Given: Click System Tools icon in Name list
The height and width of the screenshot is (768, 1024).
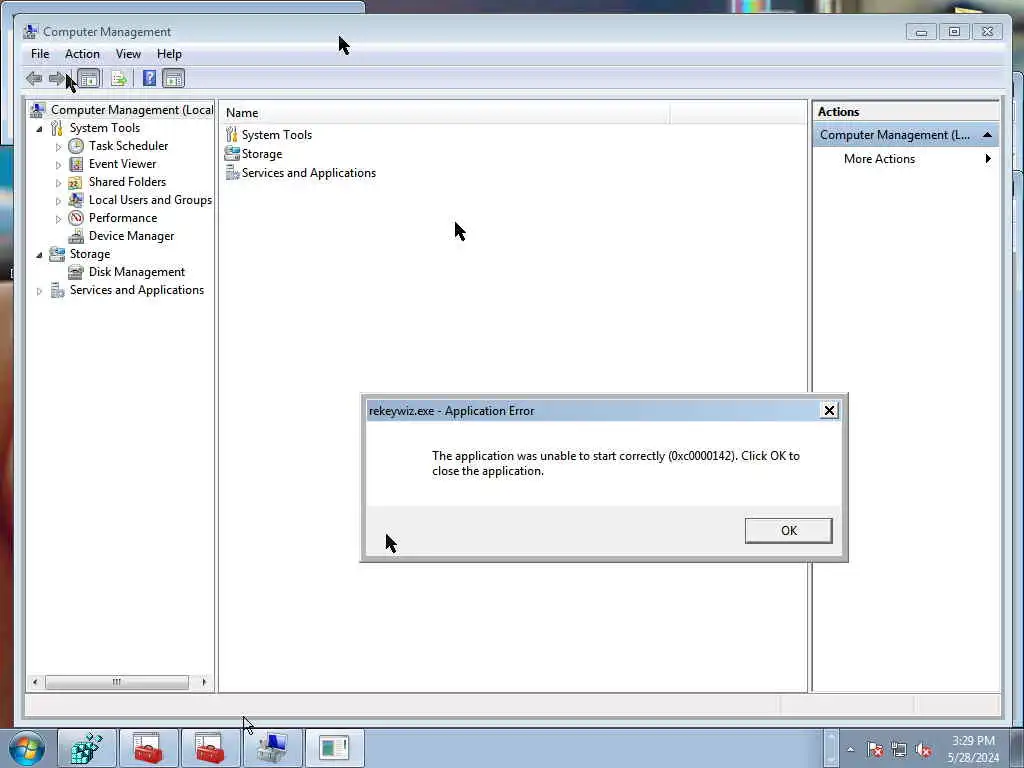Looking at the screenshot, I should coord(232,135).
